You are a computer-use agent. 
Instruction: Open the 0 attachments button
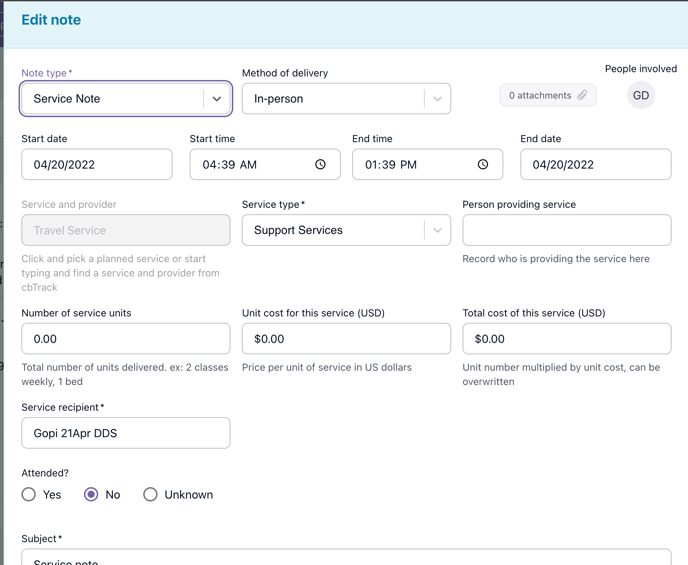[547, 95]
